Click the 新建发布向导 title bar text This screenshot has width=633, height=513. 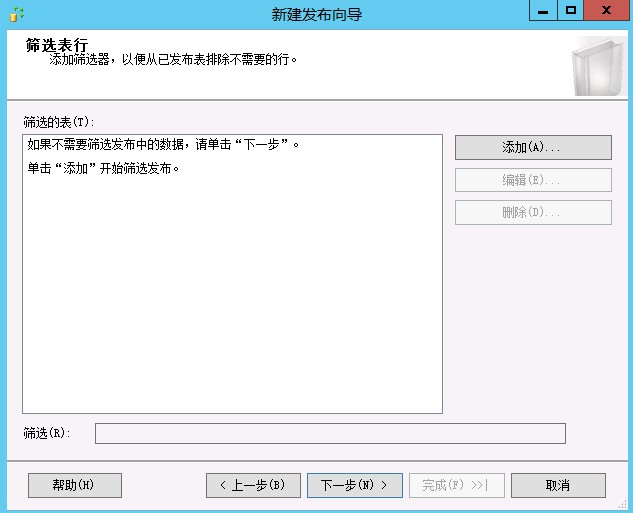point(316,14)
